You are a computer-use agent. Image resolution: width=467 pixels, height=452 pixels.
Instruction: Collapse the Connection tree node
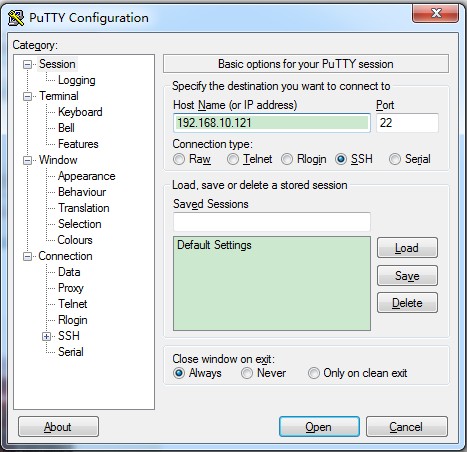27,256
